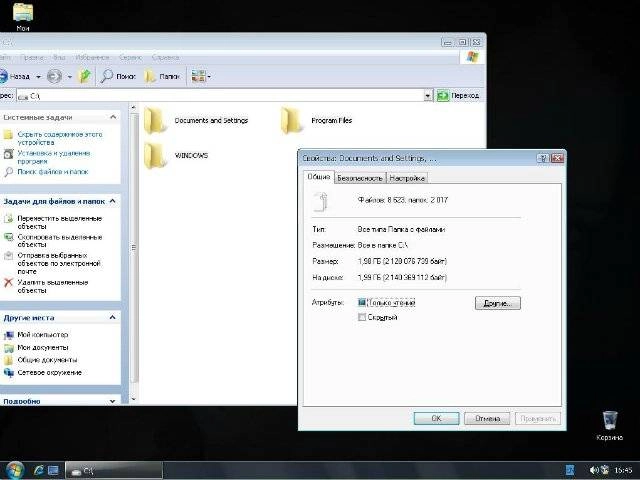Open the Вид menu
The image size is (640, 480).
point(59,58)
